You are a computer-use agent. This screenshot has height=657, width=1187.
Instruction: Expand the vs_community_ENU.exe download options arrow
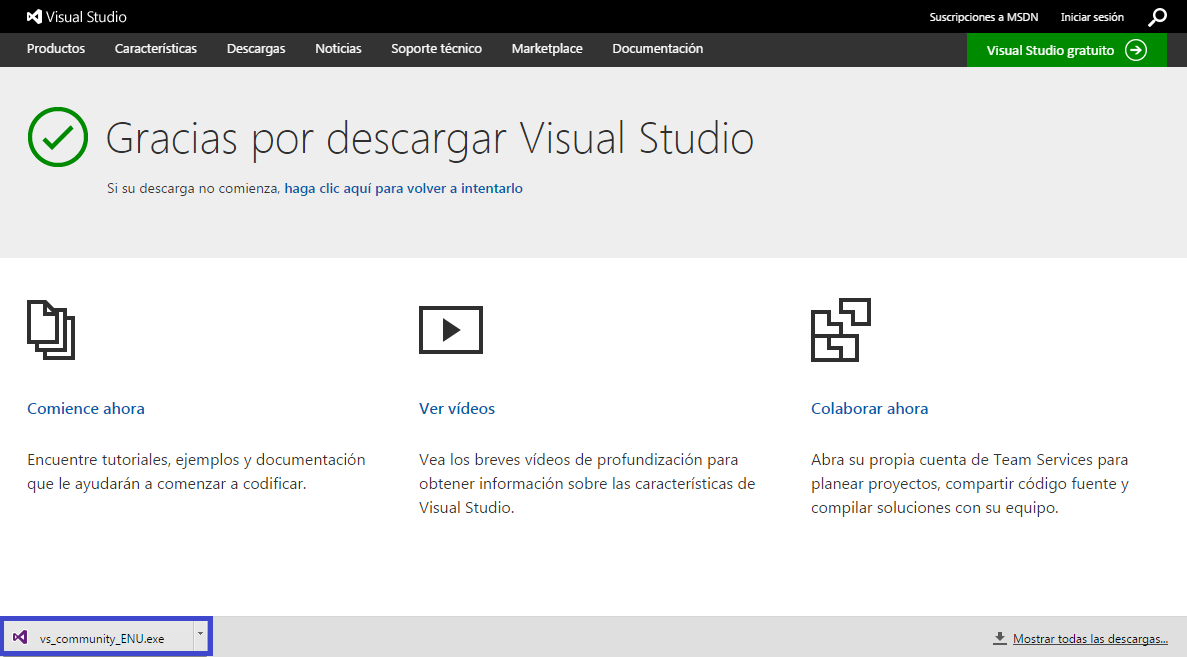click(x=200, y=634)
